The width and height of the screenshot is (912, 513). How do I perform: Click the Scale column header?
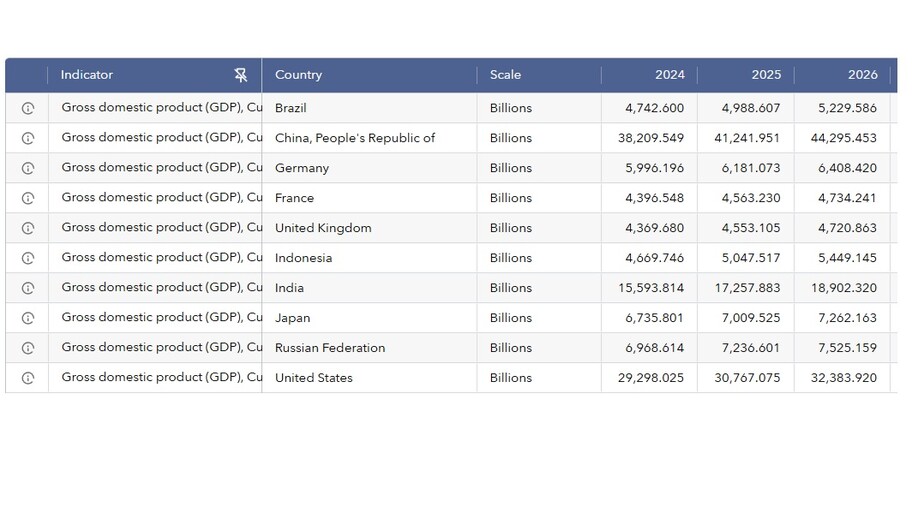point(505,75)
